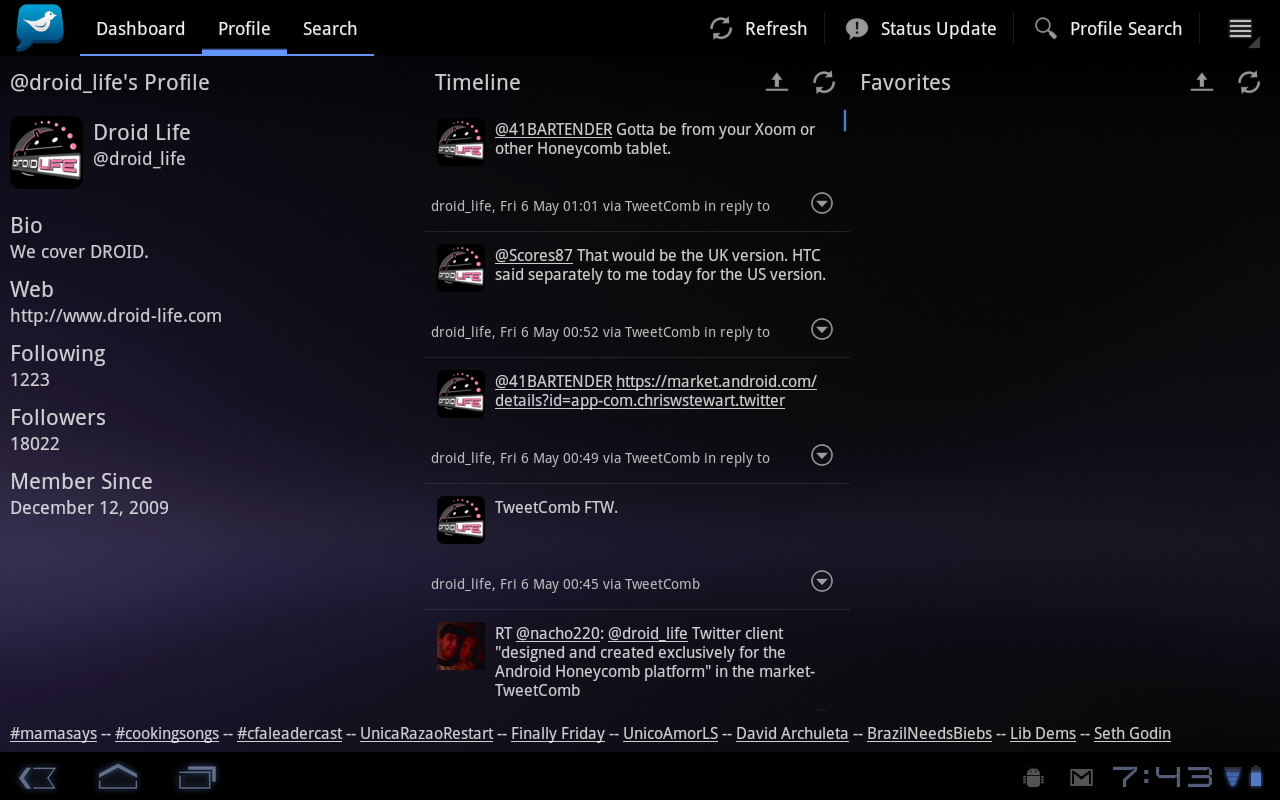Tap avatar on TweetComb FTW tweet
The height and width of the screenshot is (800, 1280).
point(461,520)
